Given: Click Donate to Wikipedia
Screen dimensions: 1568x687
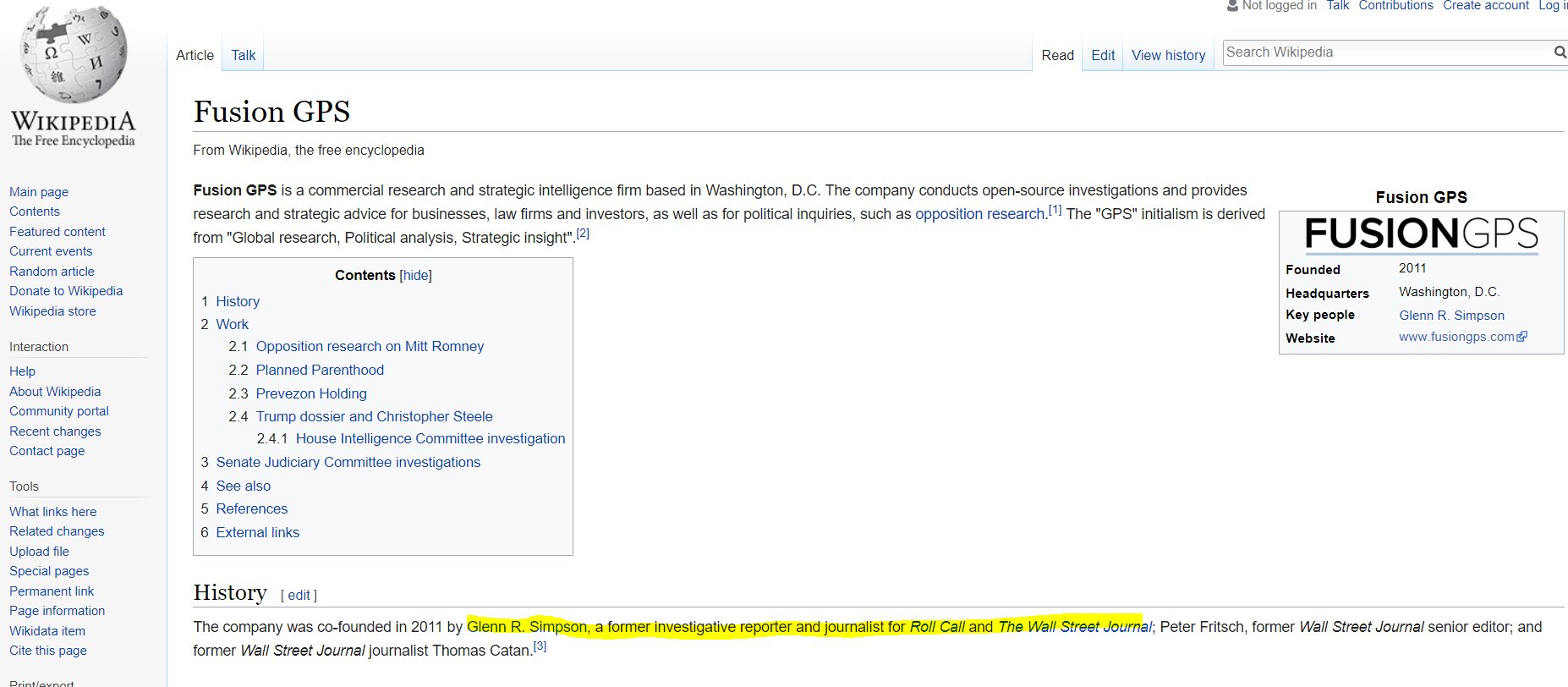Looking at the screenshot, I should click(66, 291).
